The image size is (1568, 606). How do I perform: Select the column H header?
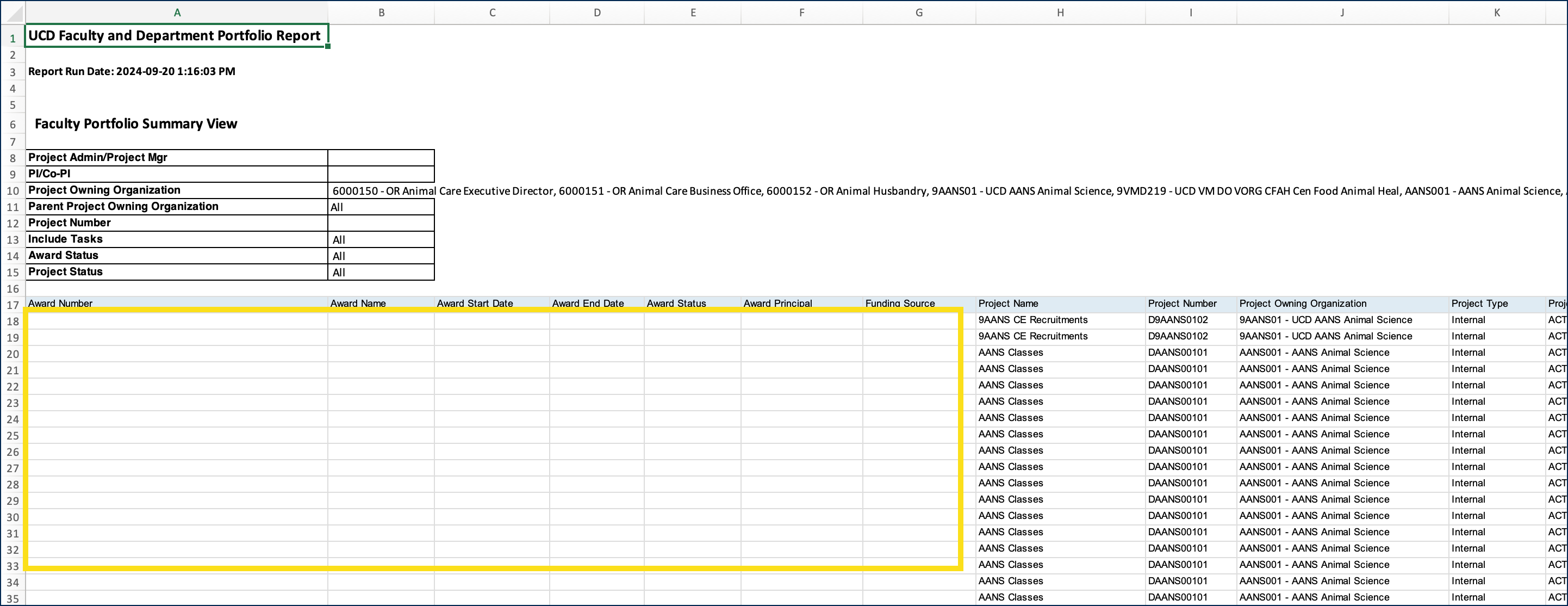(x=1060, y=12)
